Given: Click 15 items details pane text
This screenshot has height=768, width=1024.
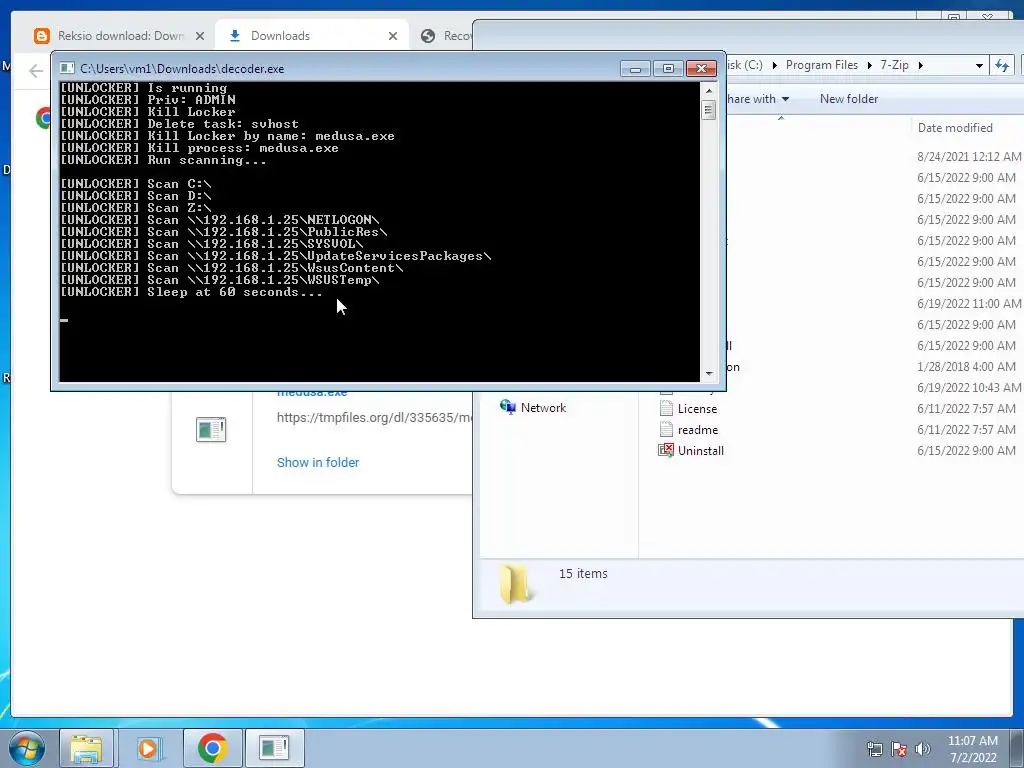Looking at the screenshot, I should click(583, 573).
